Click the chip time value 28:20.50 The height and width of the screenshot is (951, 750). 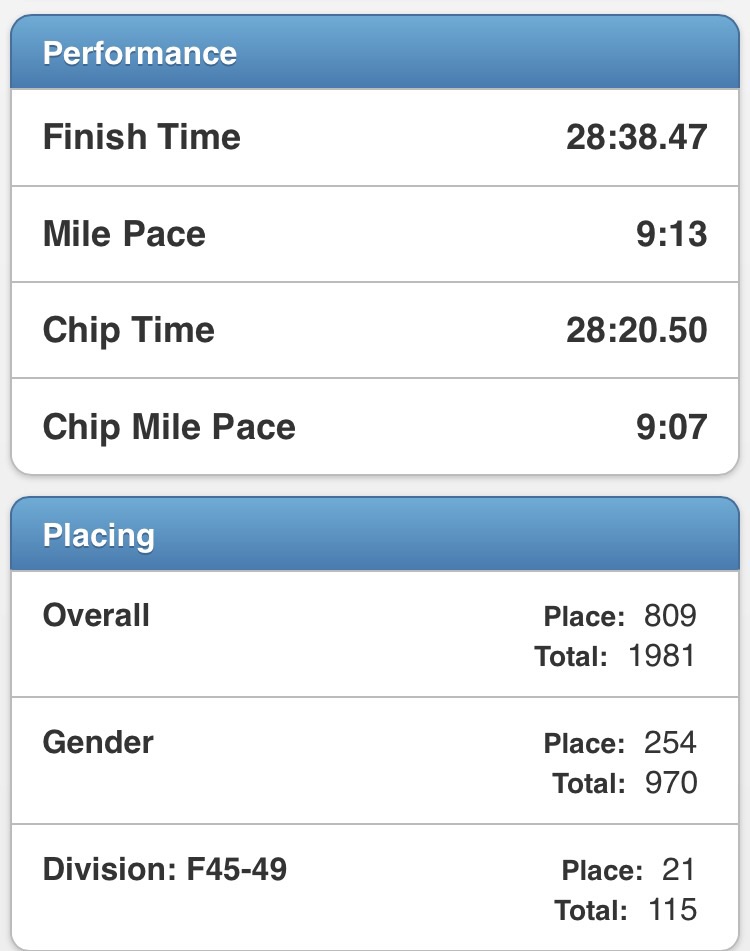636,330
